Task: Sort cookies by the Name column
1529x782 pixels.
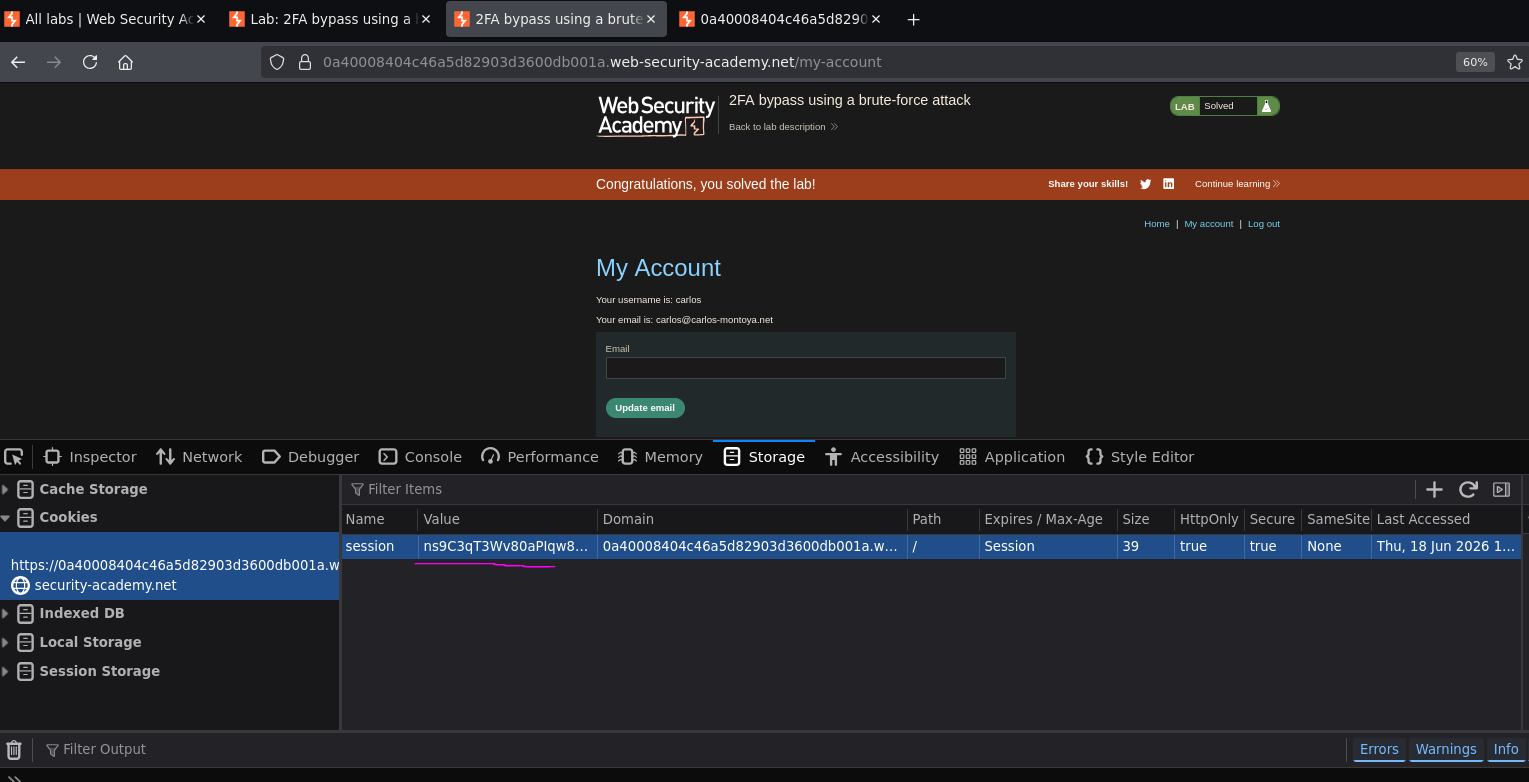Action: pos(379,519)
